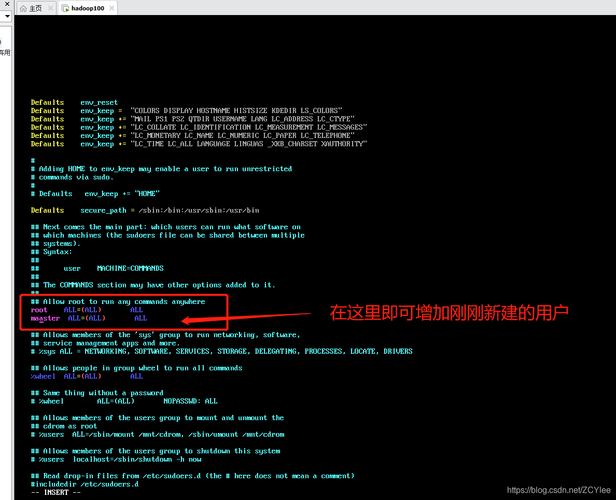
Task: Click 'Allow root to run any commands' comment
Action: coord(118,302)
